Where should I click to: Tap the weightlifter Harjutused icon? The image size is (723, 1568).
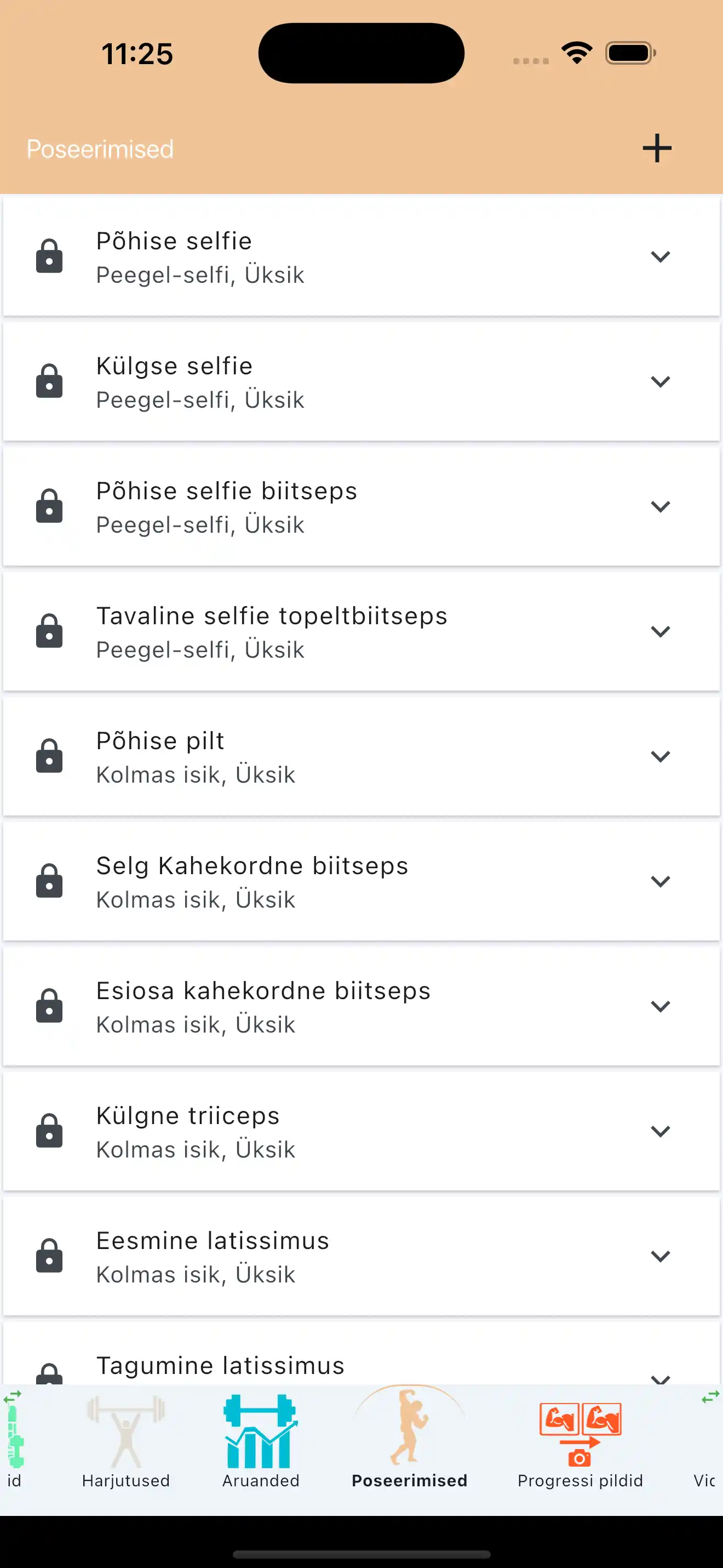tap(126, 1432)
